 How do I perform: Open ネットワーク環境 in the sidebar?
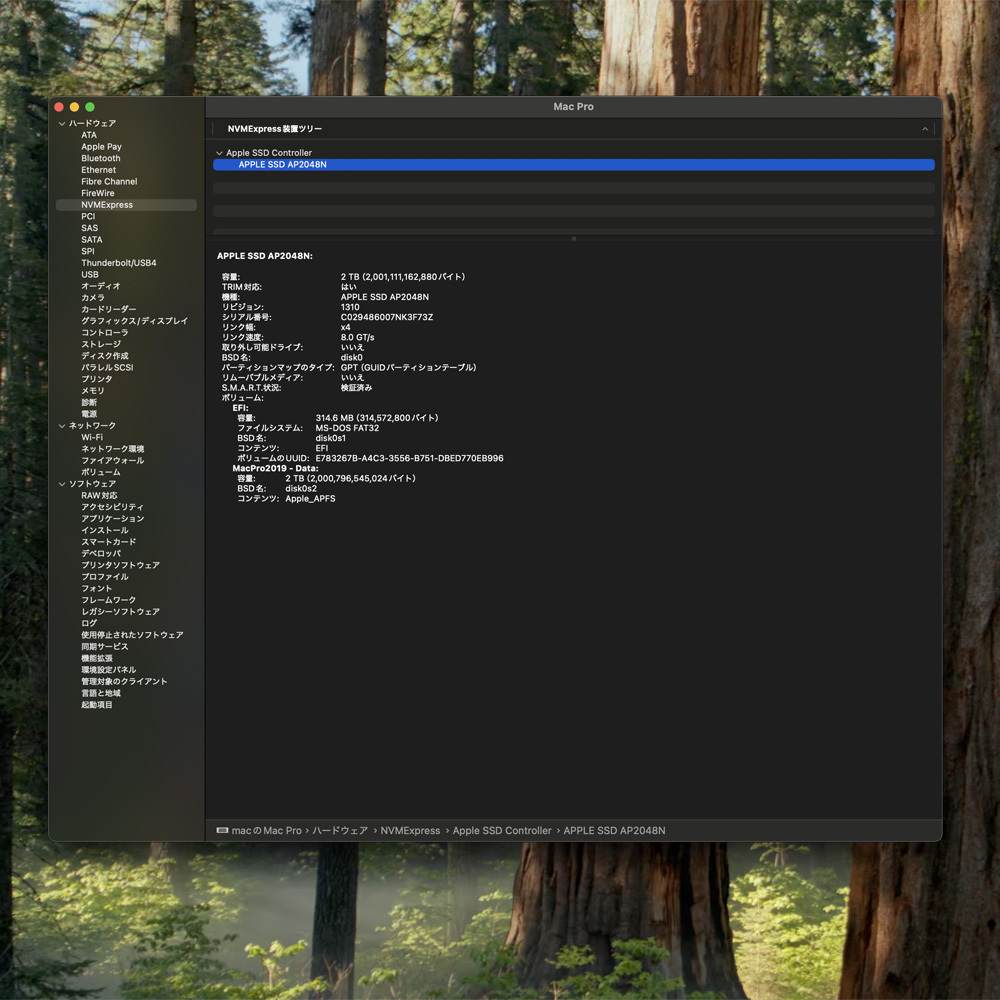112,448
